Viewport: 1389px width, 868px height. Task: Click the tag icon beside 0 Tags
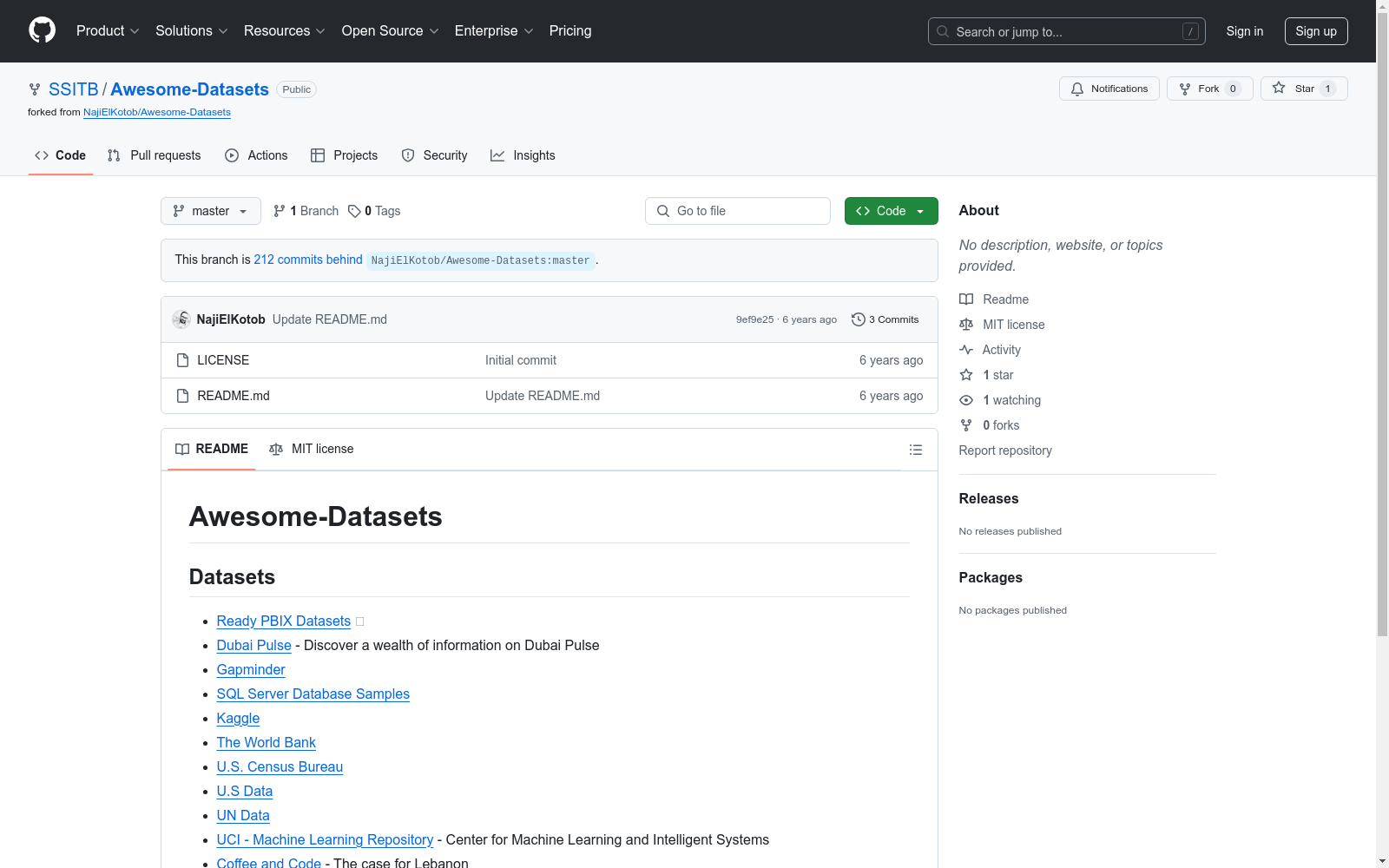coord(354,211)
